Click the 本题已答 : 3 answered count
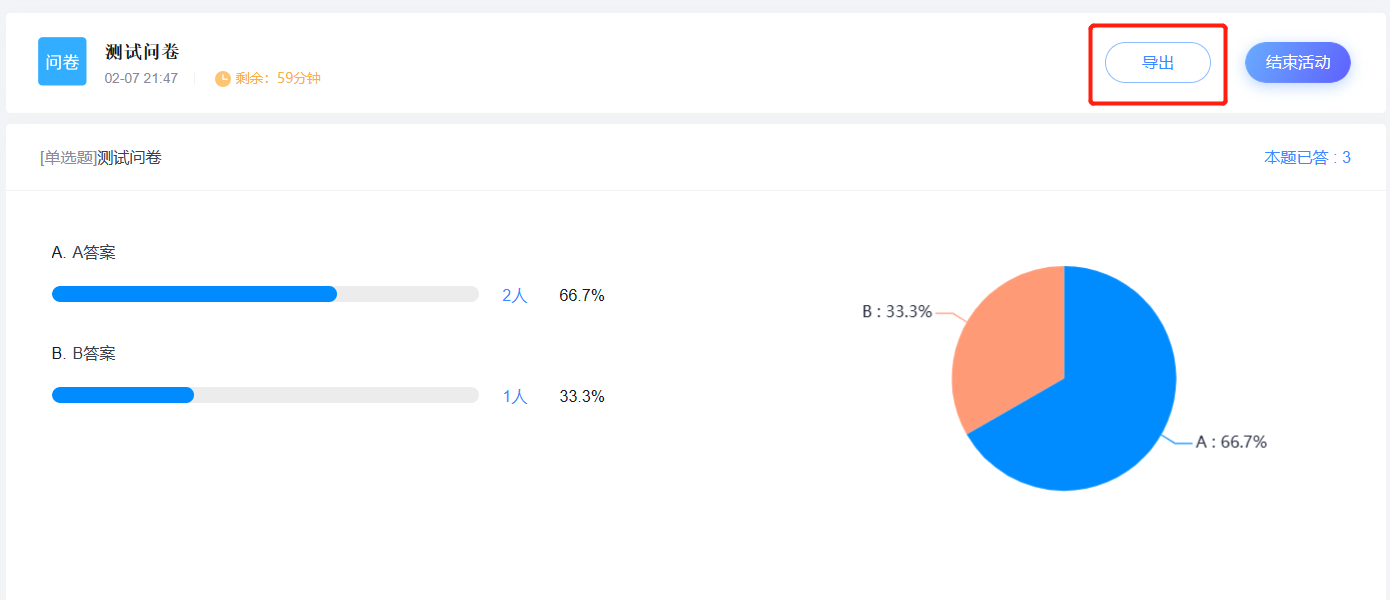This screenshot has width=1390, height=600. [x=1307, y=158]
